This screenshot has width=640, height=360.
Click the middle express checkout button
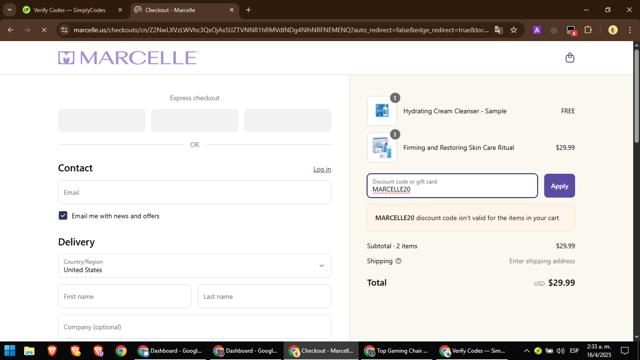(x=195, y=120)
